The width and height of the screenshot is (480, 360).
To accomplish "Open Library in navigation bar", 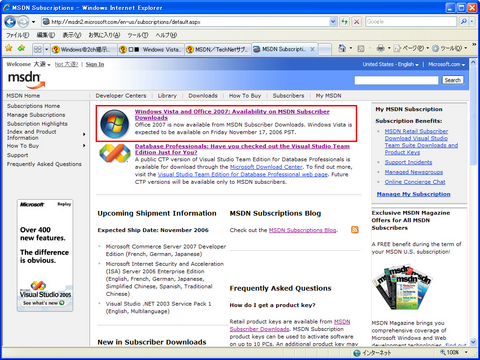I will pyautogui.click(x=167, y=96).
